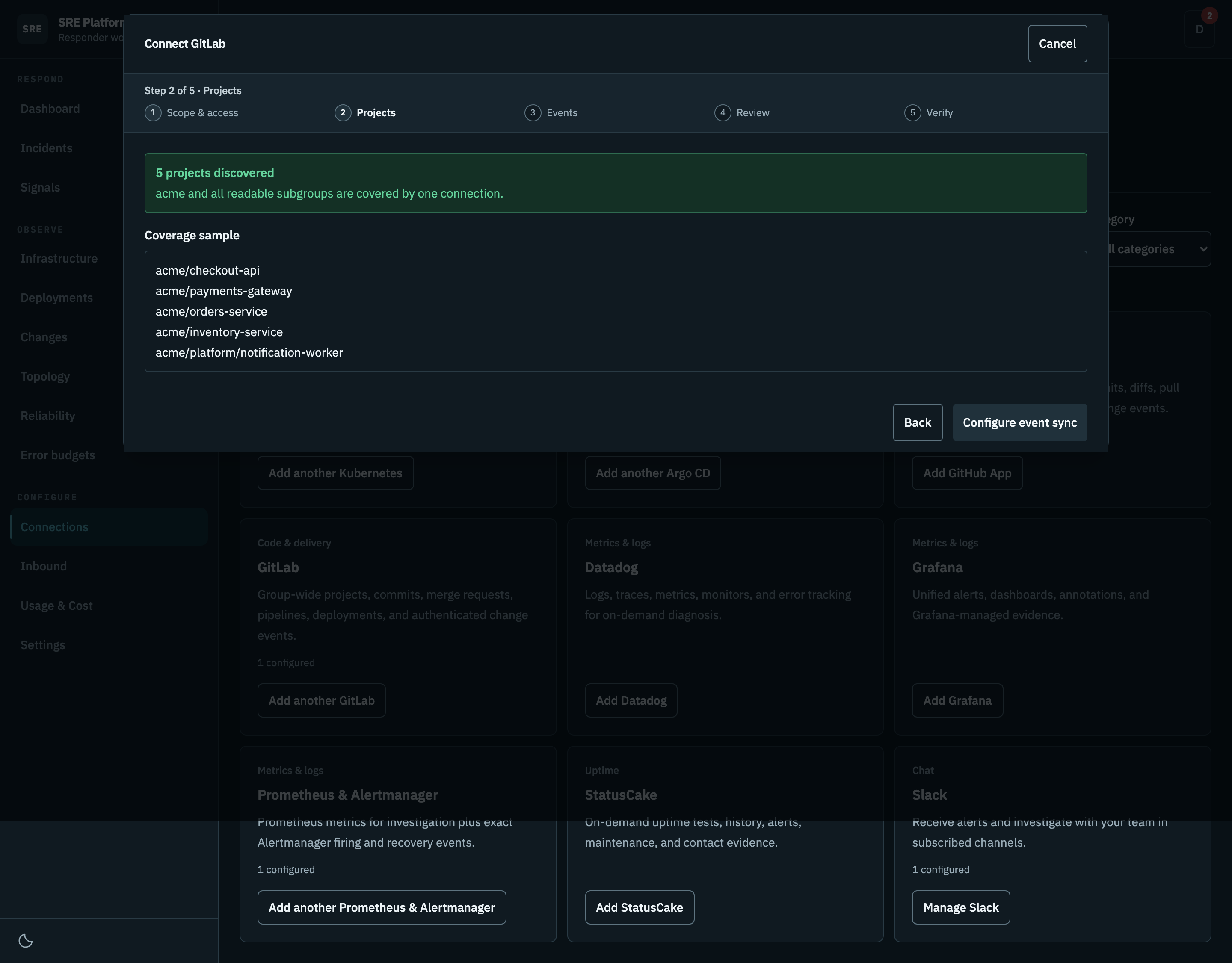This screenshot has width=1232, height=963.
Task: Open the SRE logo badge
Action: [x=32, y=29]
